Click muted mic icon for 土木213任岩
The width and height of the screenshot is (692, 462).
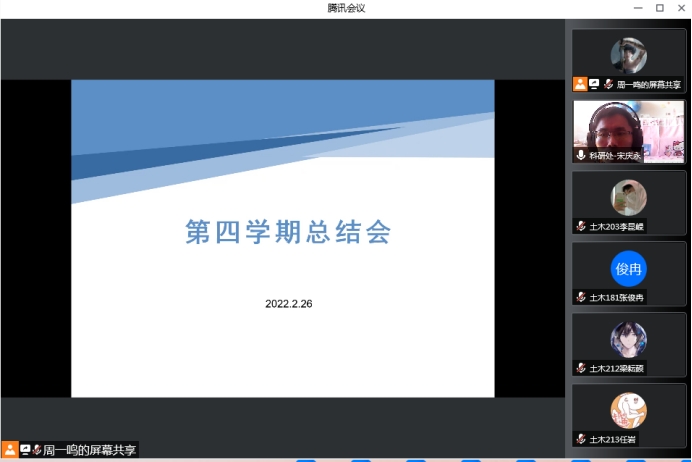tap(580, 440)
